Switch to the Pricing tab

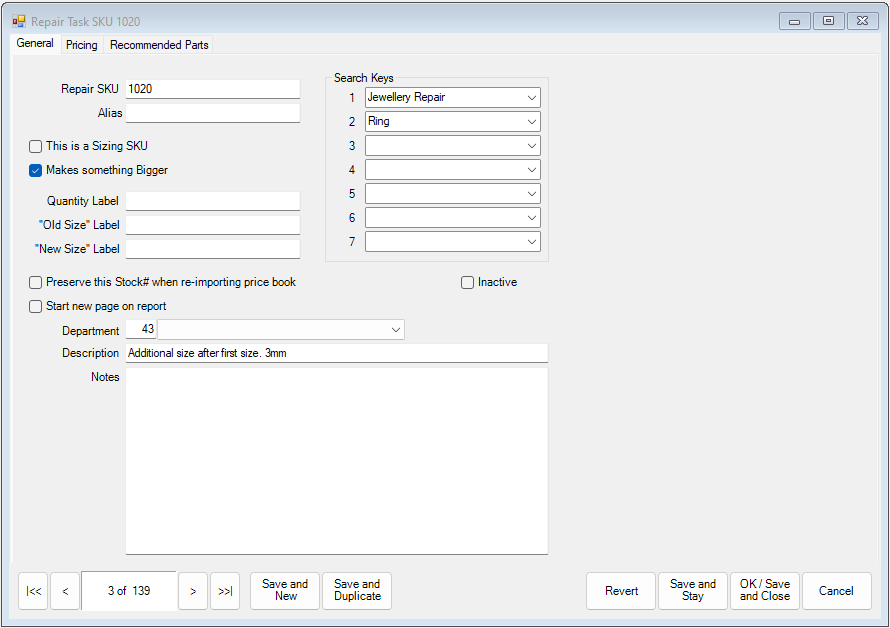point(81,44)
